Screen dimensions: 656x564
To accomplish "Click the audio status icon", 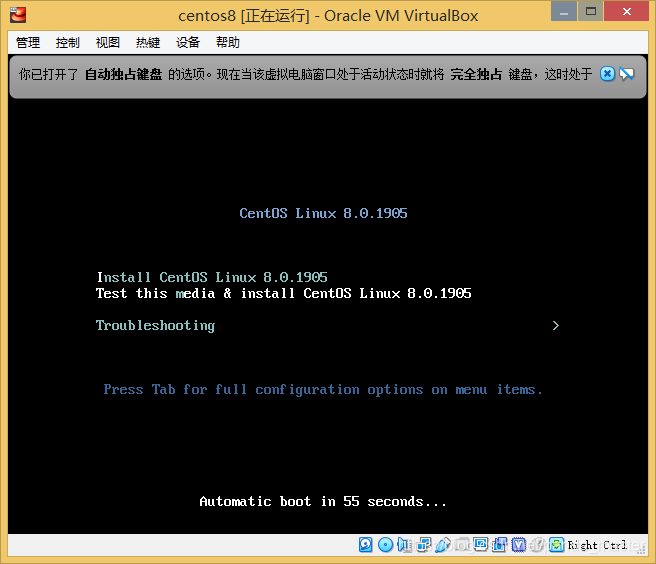I will click(404, 545).
